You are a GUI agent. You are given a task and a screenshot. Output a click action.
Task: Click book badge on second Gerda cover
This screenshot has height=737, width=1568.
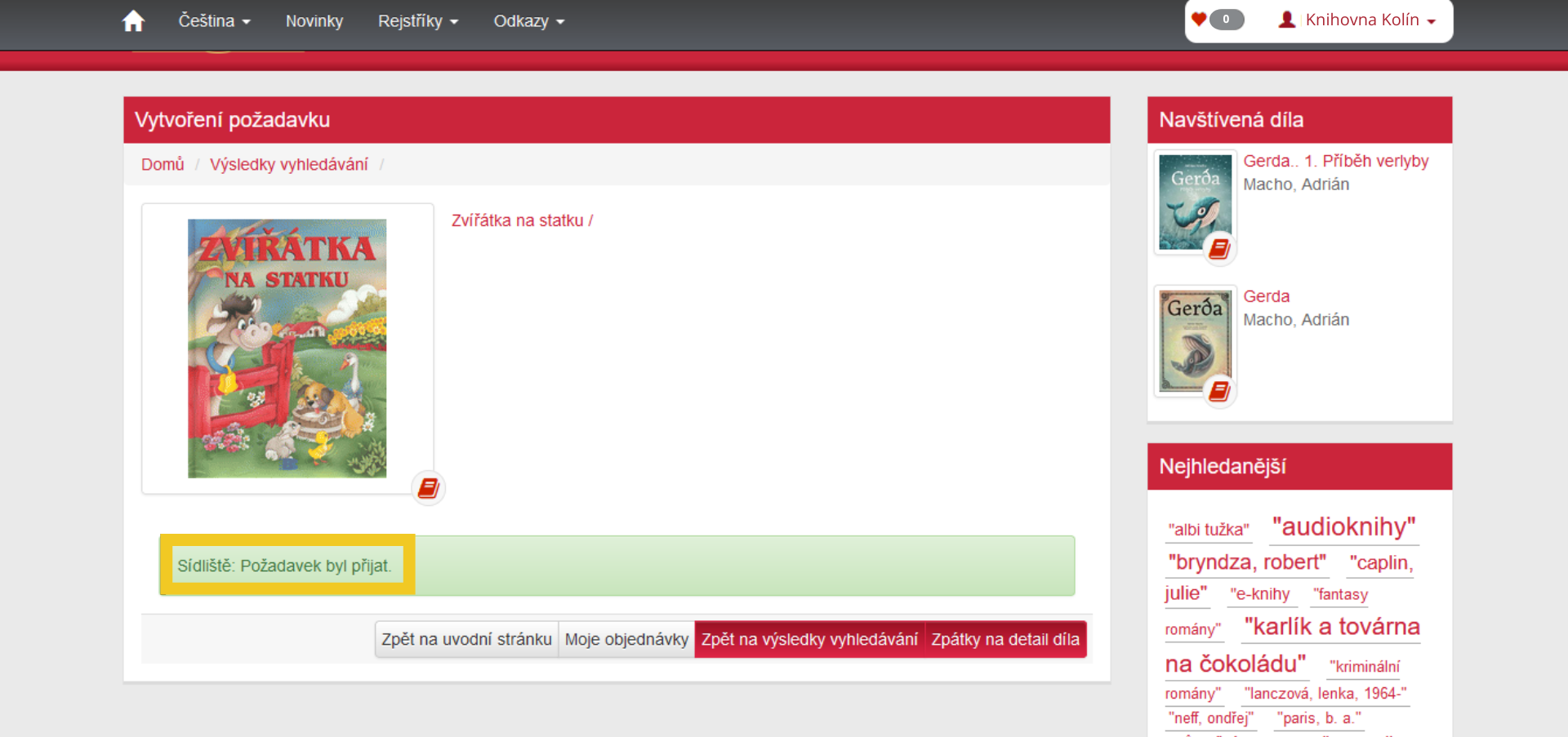click(x=1219, y=391)
